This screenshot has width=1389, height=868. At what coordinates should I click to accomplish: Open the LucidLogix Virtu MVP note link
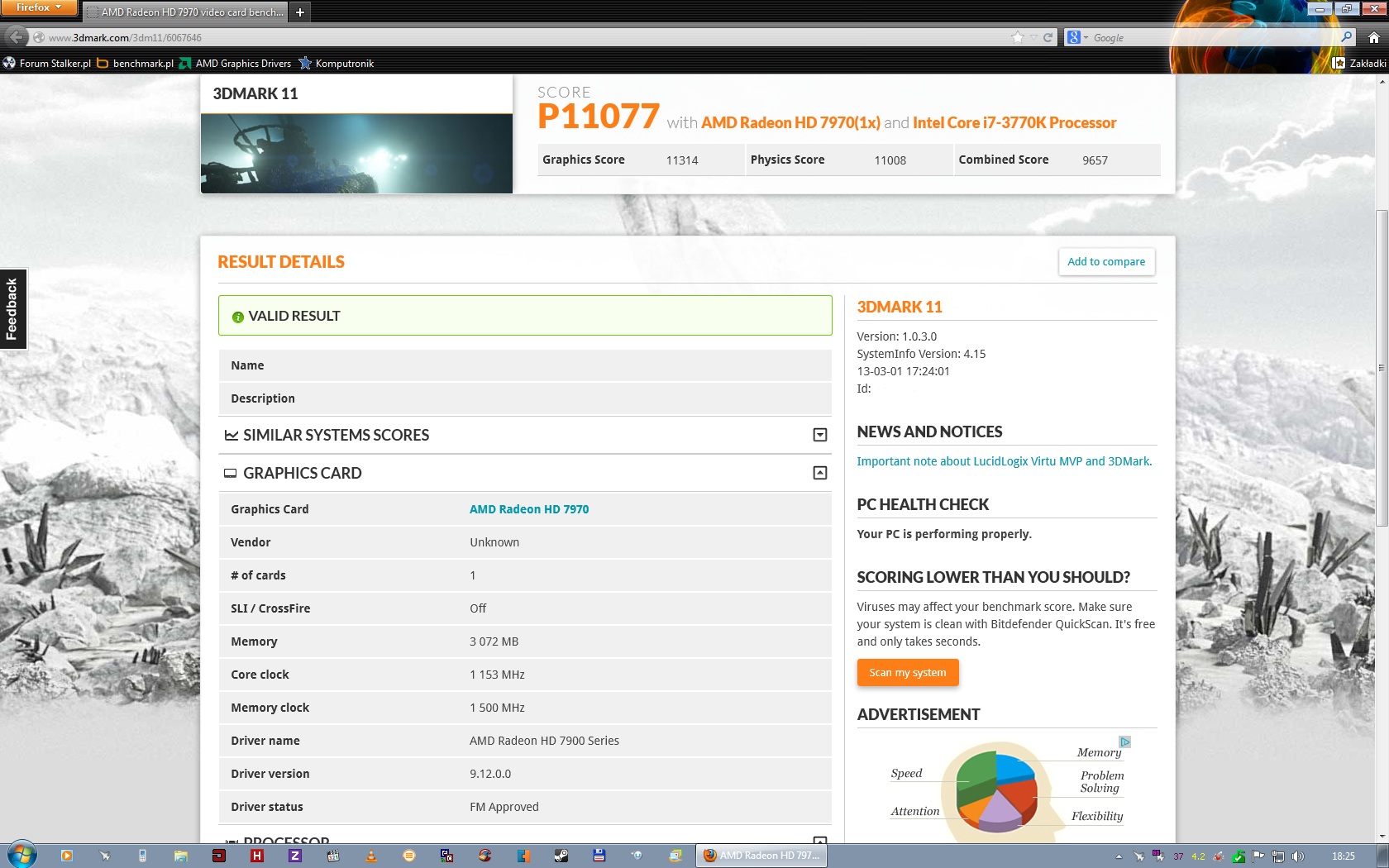[x=1005, y=461]
